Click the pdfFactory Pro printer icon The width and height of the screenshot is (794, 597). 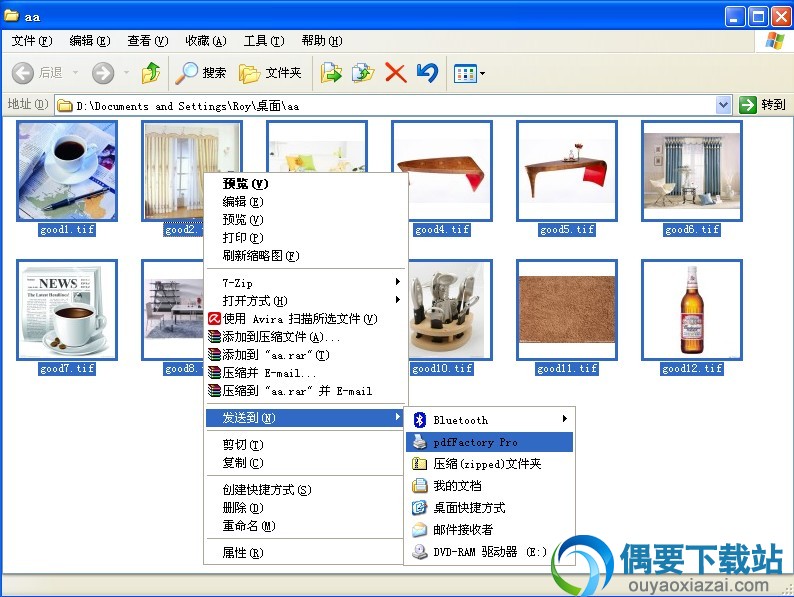pos(419,442)
